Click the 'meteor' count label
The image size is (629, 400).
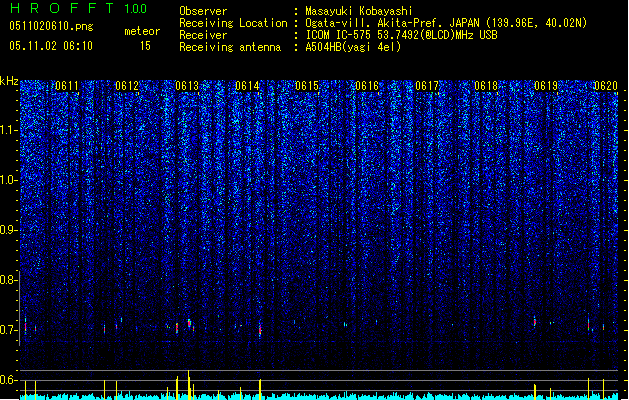tap(142, 31)
